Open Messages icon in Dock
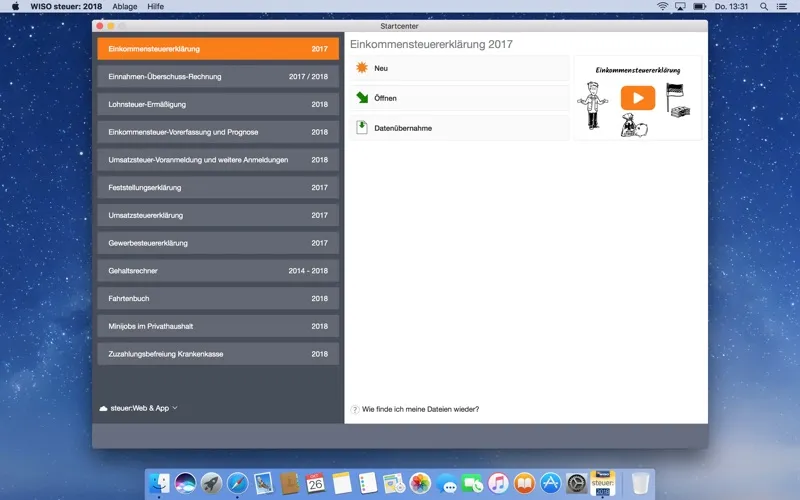Screen dimensions: 800x500 pos(446,483)
